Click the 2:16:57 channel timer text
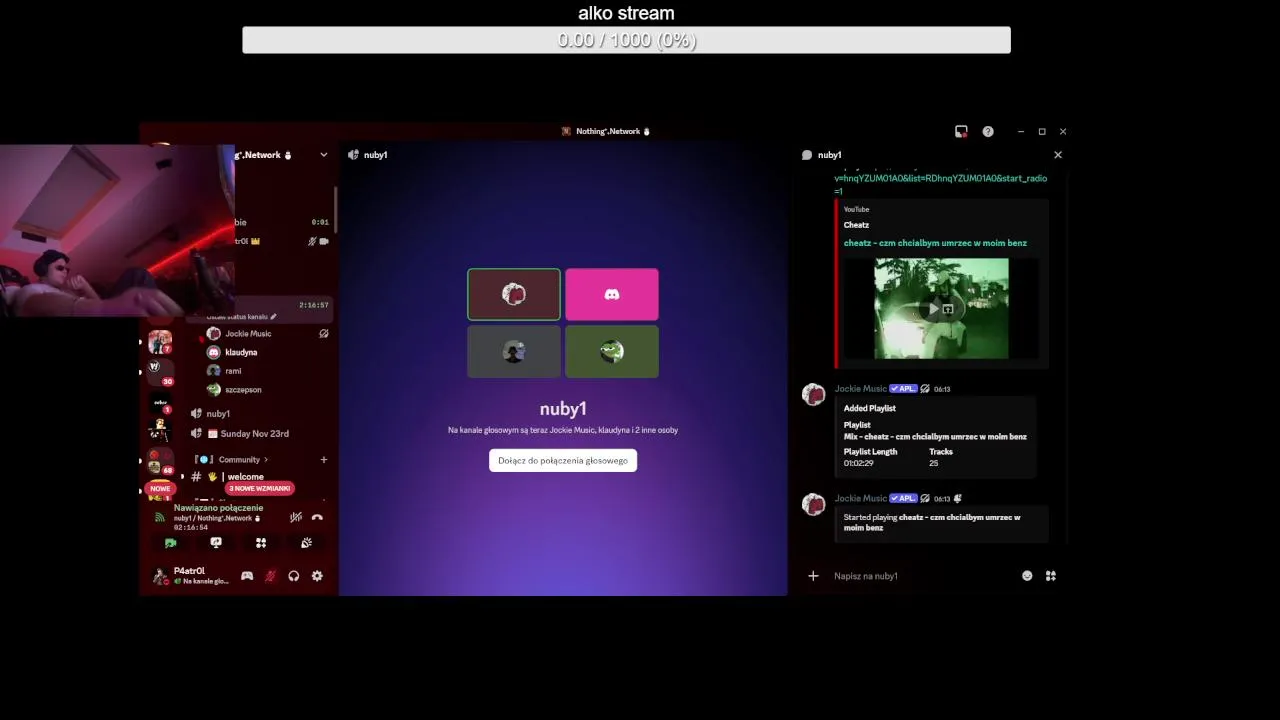Viewport: 1280px width, 720px height. (x=314, y=305)
